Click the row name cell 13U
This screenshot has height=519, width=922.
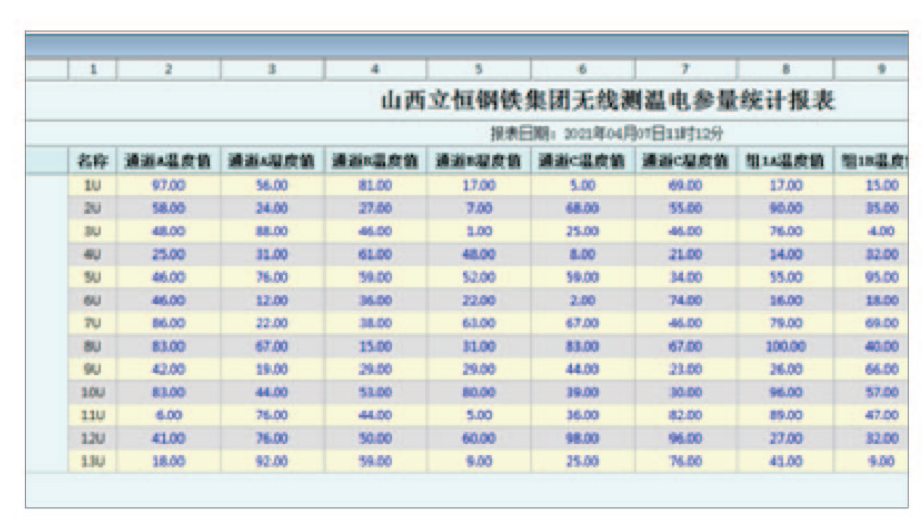pyautogui.click(x=93, y=461)
